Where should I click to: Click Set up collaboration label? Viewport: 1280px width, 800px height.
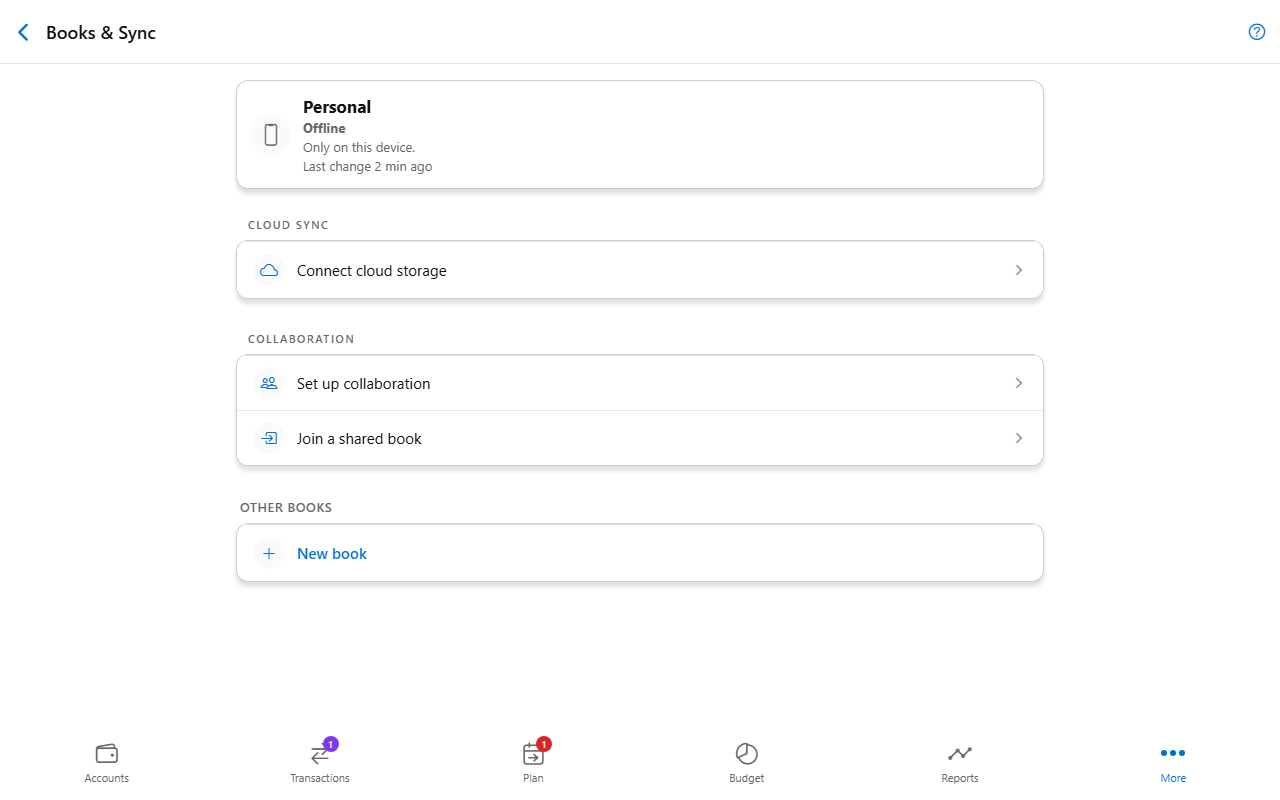[364, 383]
